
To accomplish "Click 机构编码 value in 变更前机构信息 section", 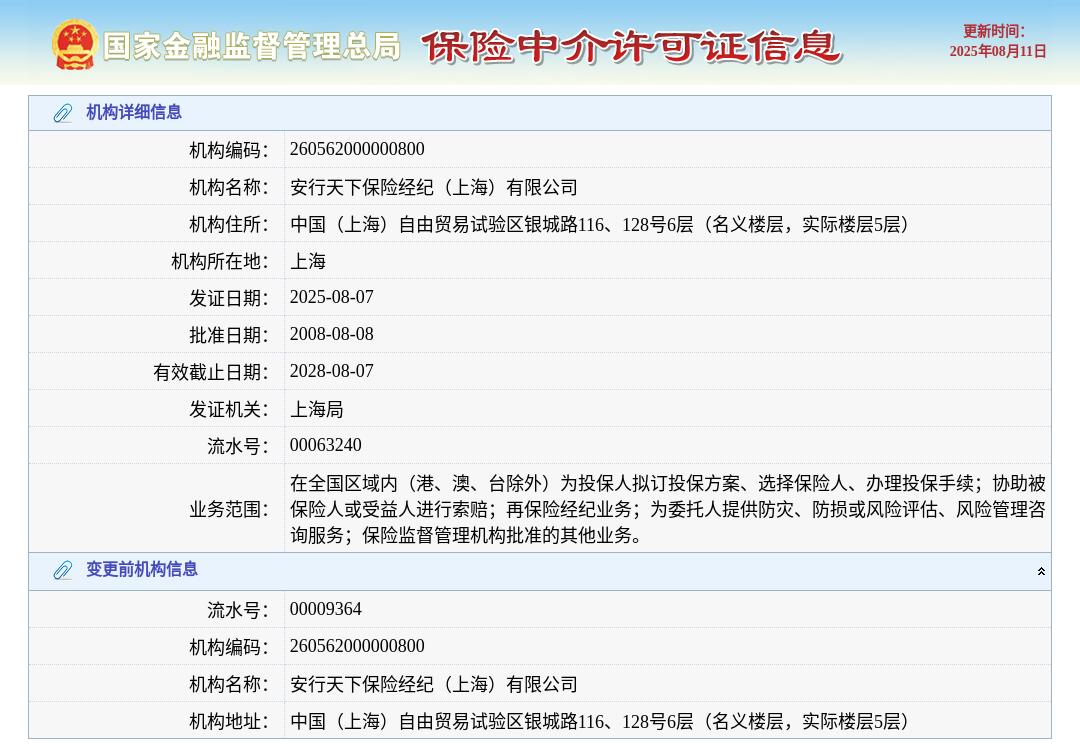I will 357,646.
